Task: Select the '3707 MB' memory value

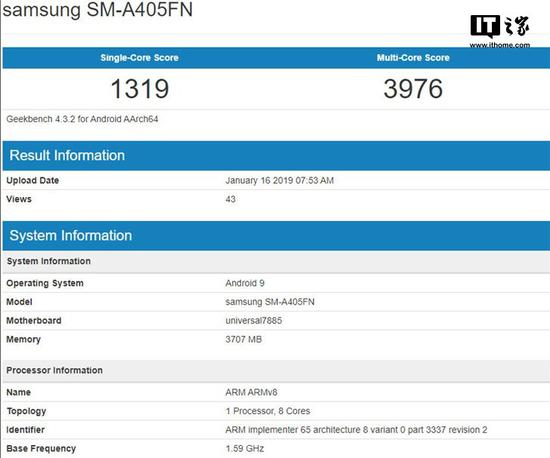Action: click(x=244, y=339)
